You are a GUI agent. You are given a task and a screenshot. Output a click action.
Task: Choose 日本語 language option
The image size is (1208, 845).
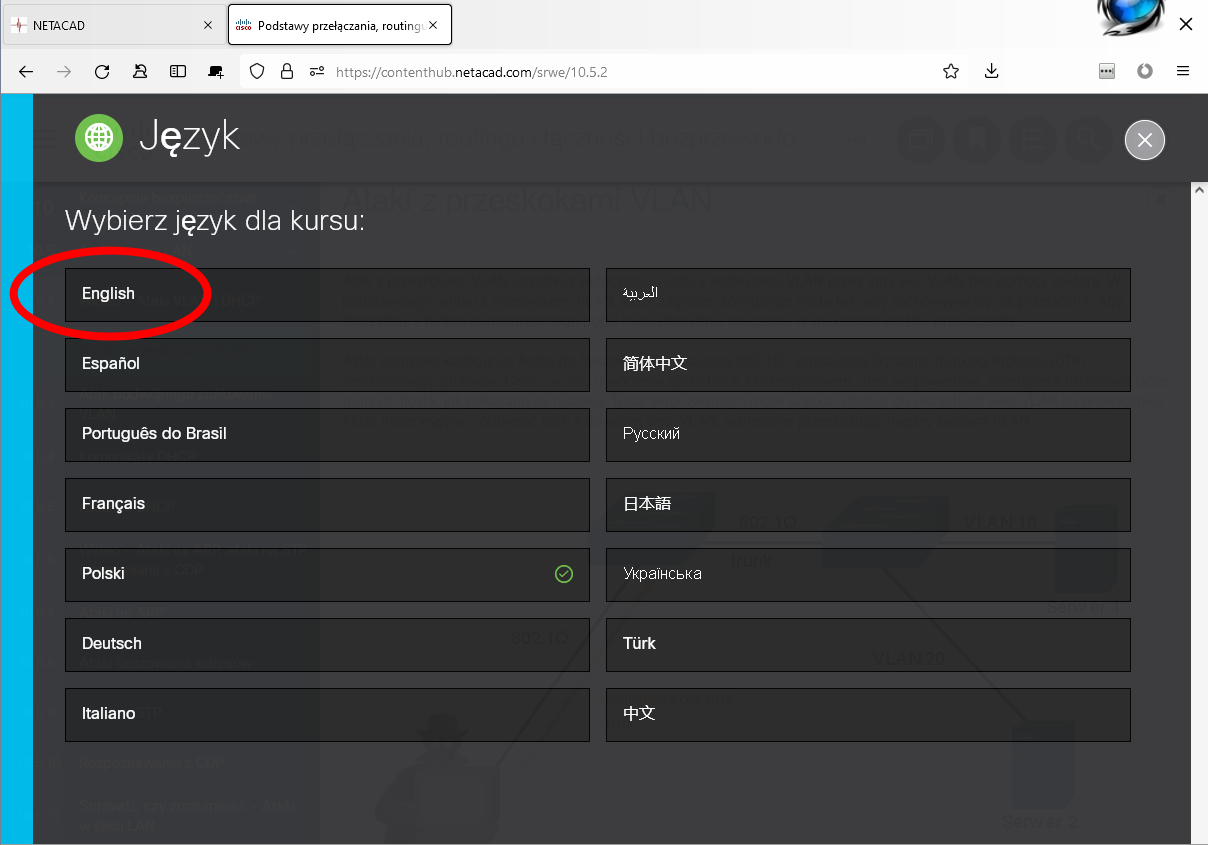click(868, 504)
